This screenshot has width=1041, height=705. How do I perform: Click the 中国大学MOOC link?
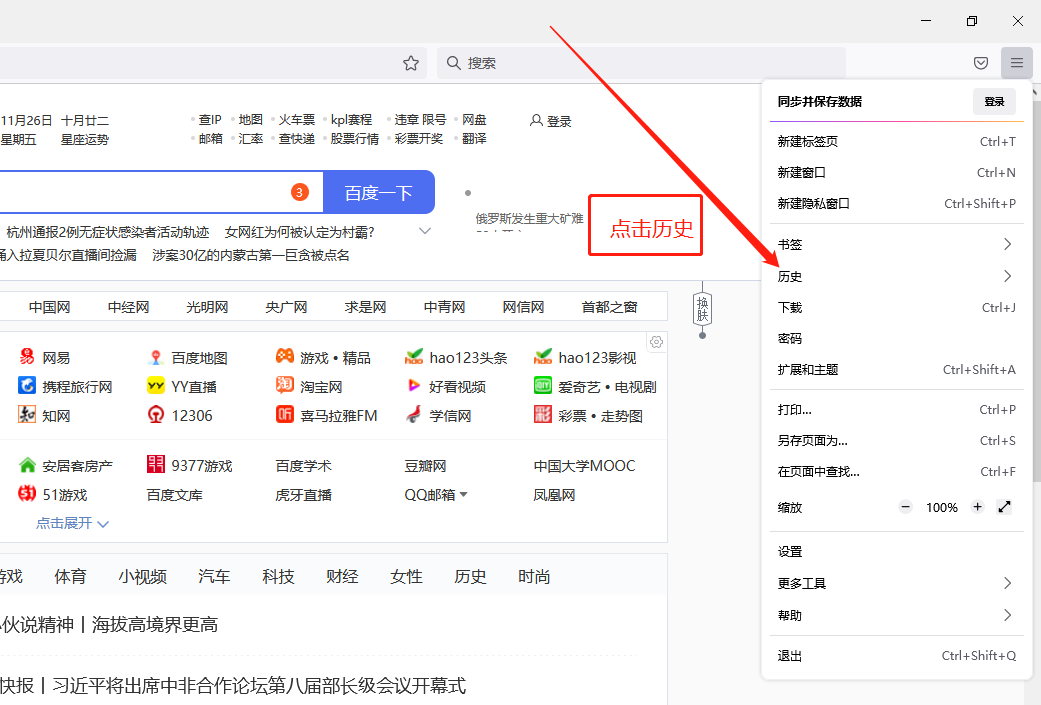(584, 466)
